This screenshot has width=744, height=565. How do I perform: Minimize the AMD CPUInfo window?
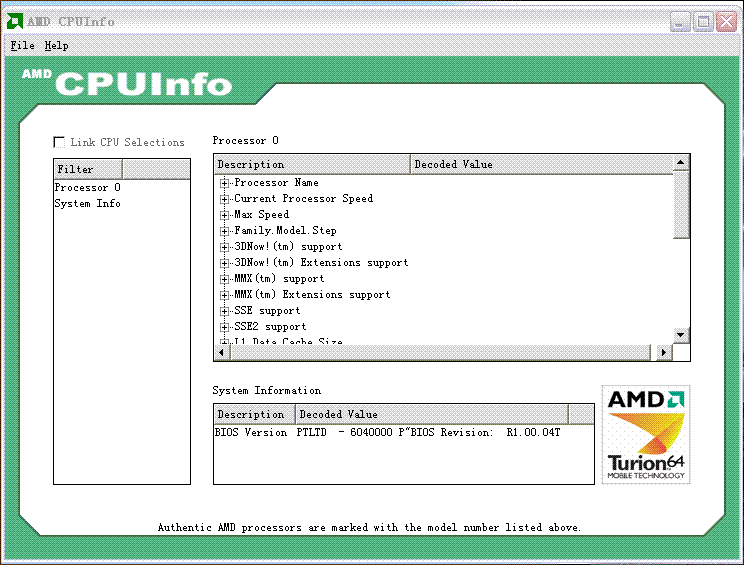point(680,22)
